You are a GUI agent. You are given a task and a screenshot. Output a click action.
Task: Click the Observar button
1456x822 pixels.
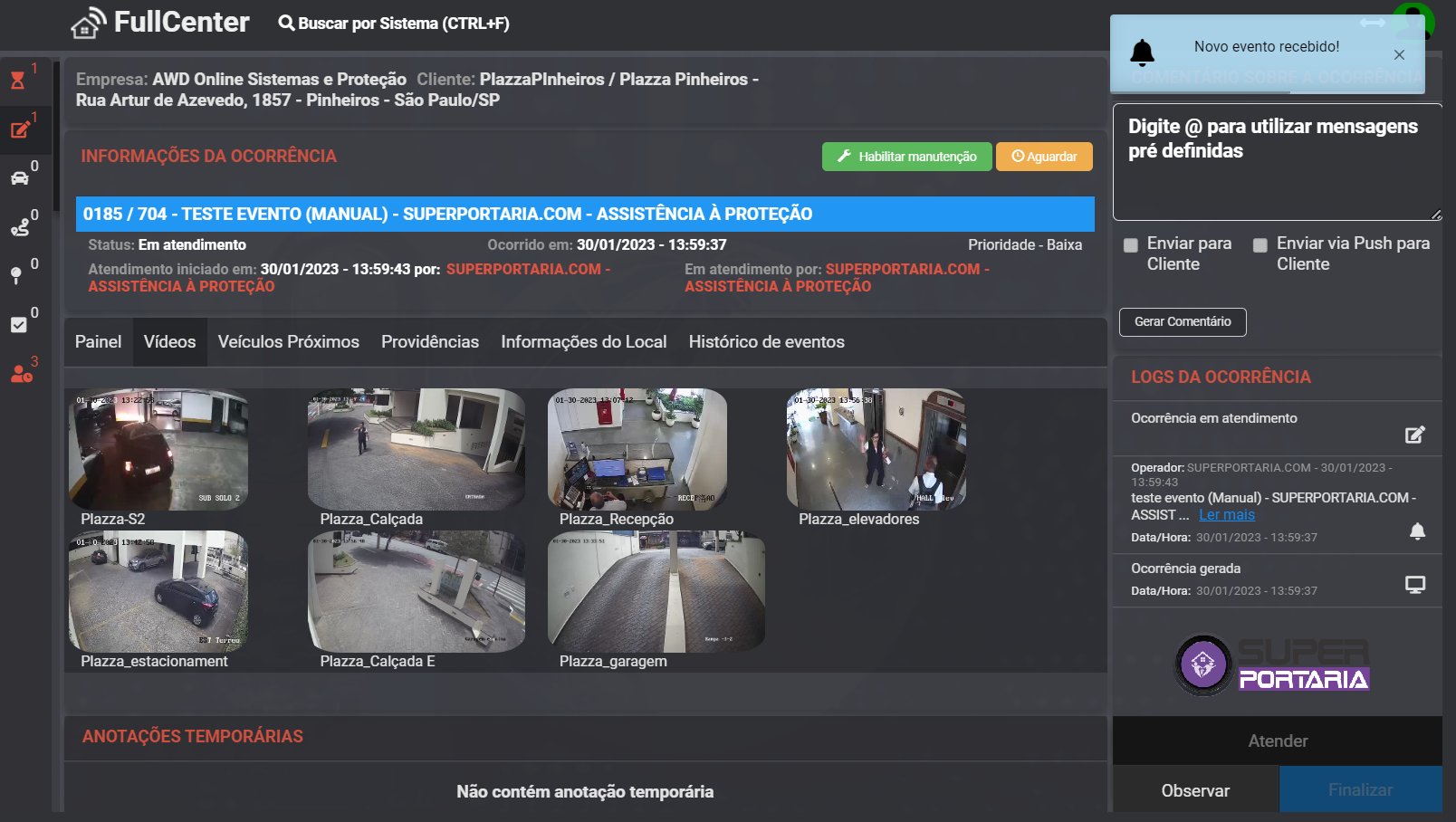1195,790
